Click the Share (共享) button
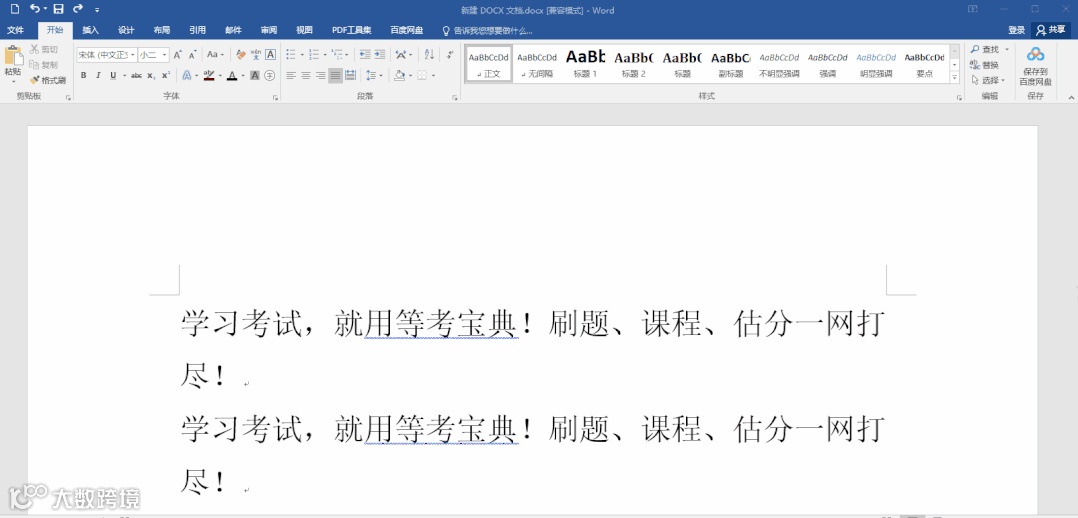The width and height of the screenshot is (1078, 518). tap(1051, 30)
